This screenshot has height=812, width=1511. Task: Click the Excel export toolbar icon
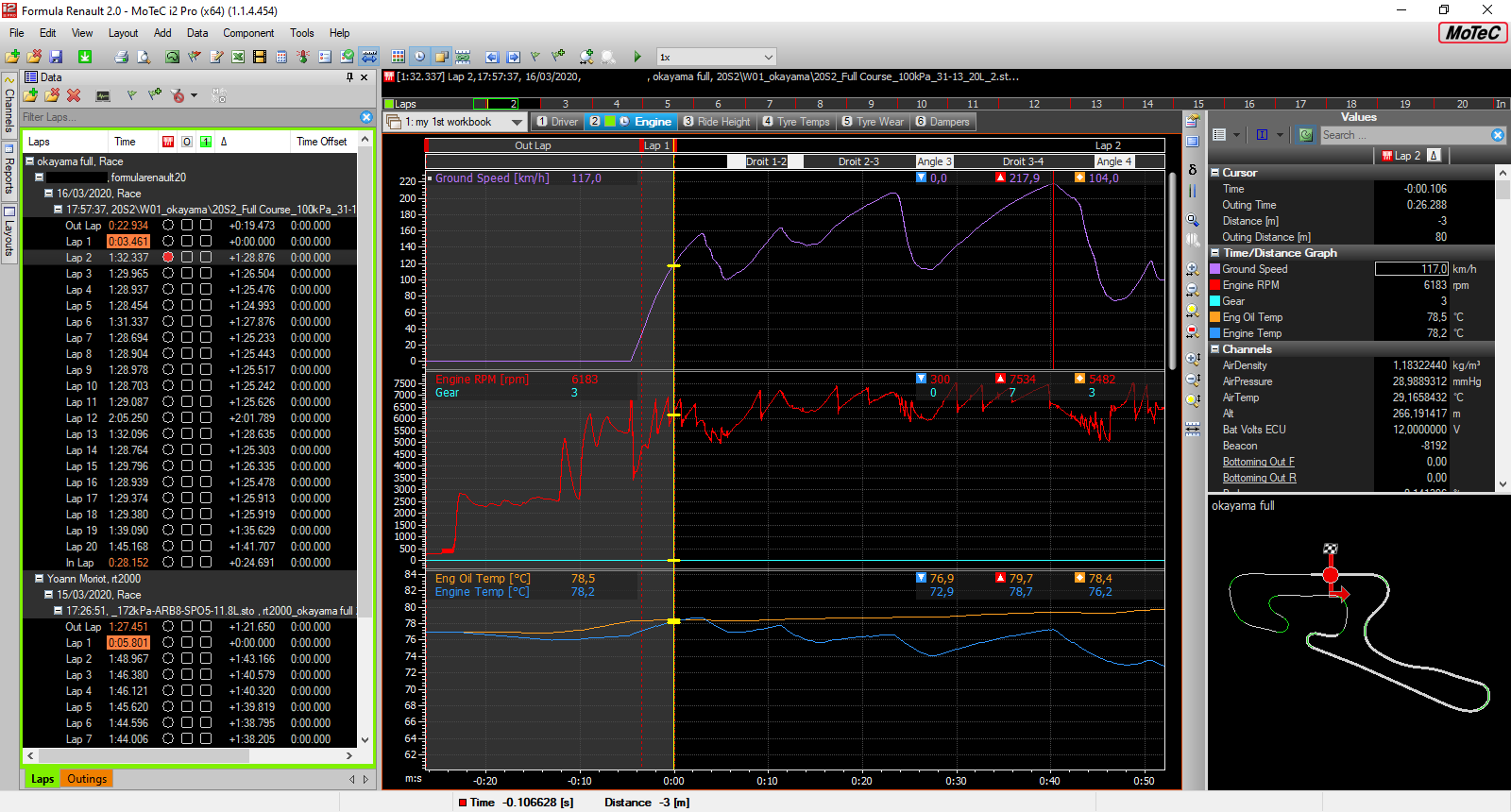[x=238, y=57]
